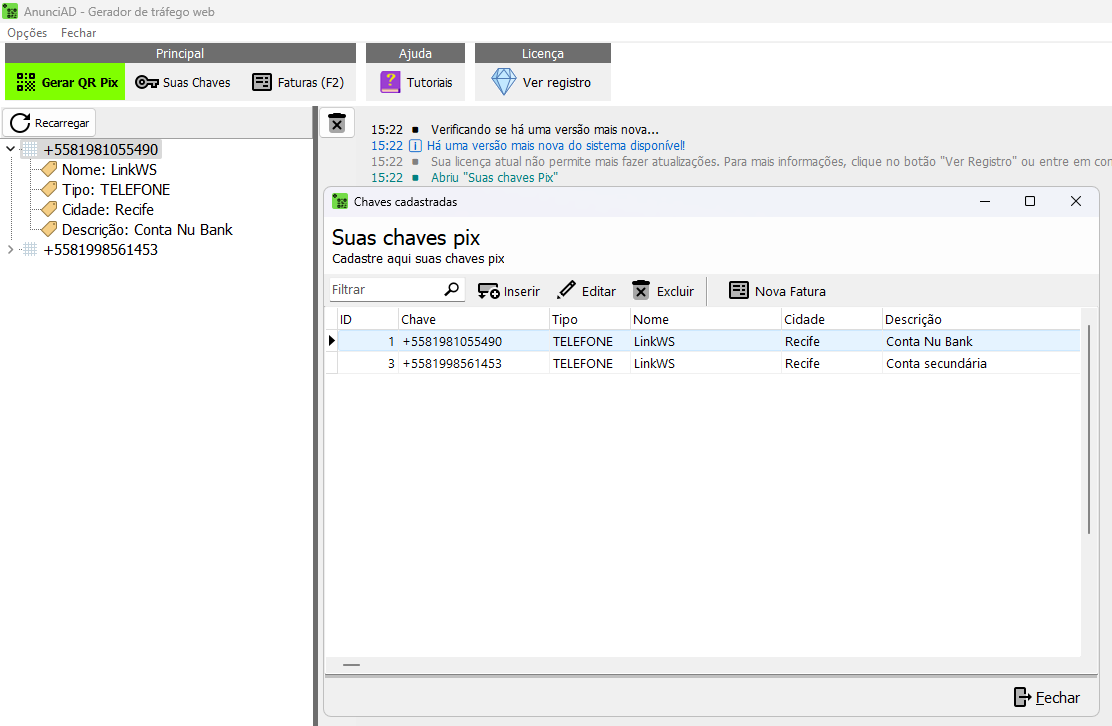This screenshot has width=1112, height=726.
Task: Click Editar pencil button
Action: tap(586, 291)
